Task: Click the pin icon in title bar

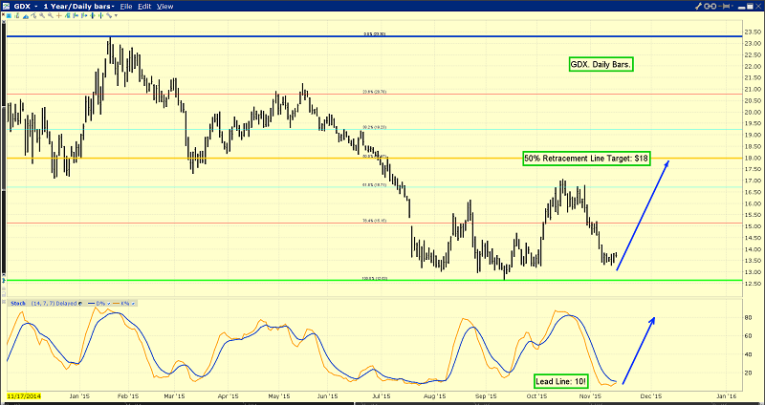Action: pos(725,6)
